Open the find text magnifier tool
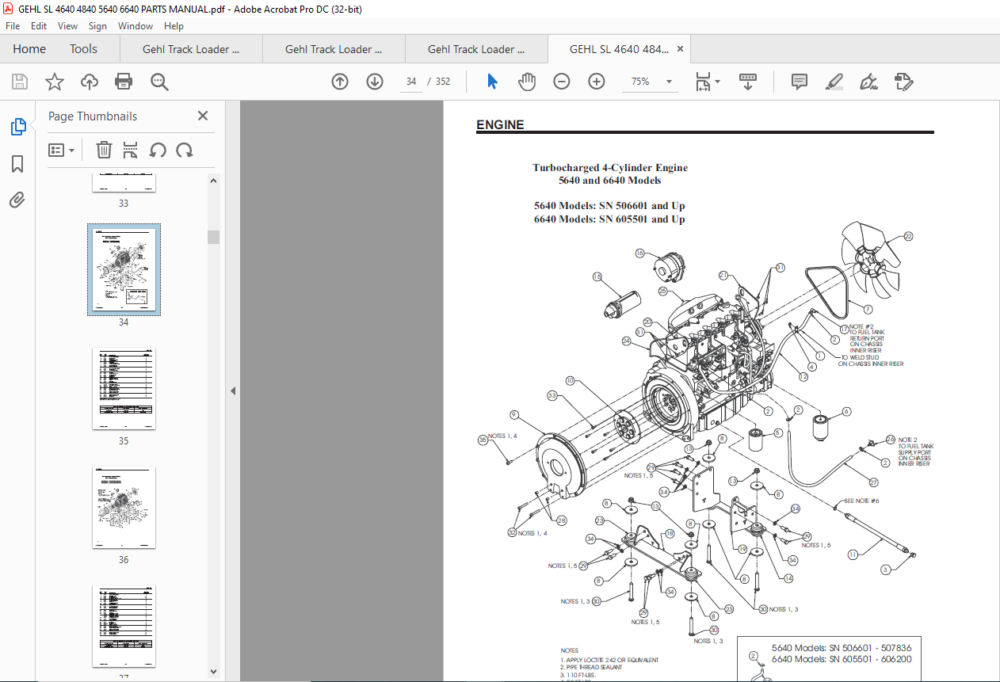The width and height of the screenshot is (1000, 682). [x=159, y=82]
